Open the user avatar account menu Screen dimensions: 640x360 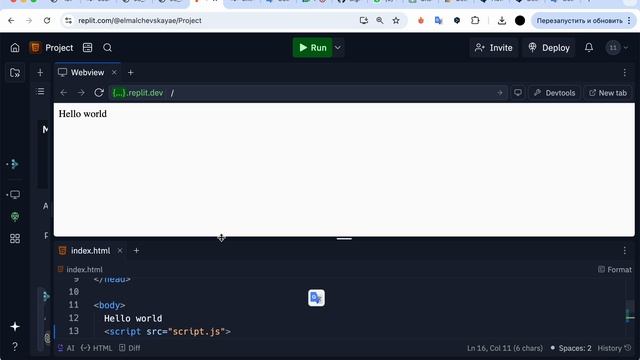tap(617, 48)
